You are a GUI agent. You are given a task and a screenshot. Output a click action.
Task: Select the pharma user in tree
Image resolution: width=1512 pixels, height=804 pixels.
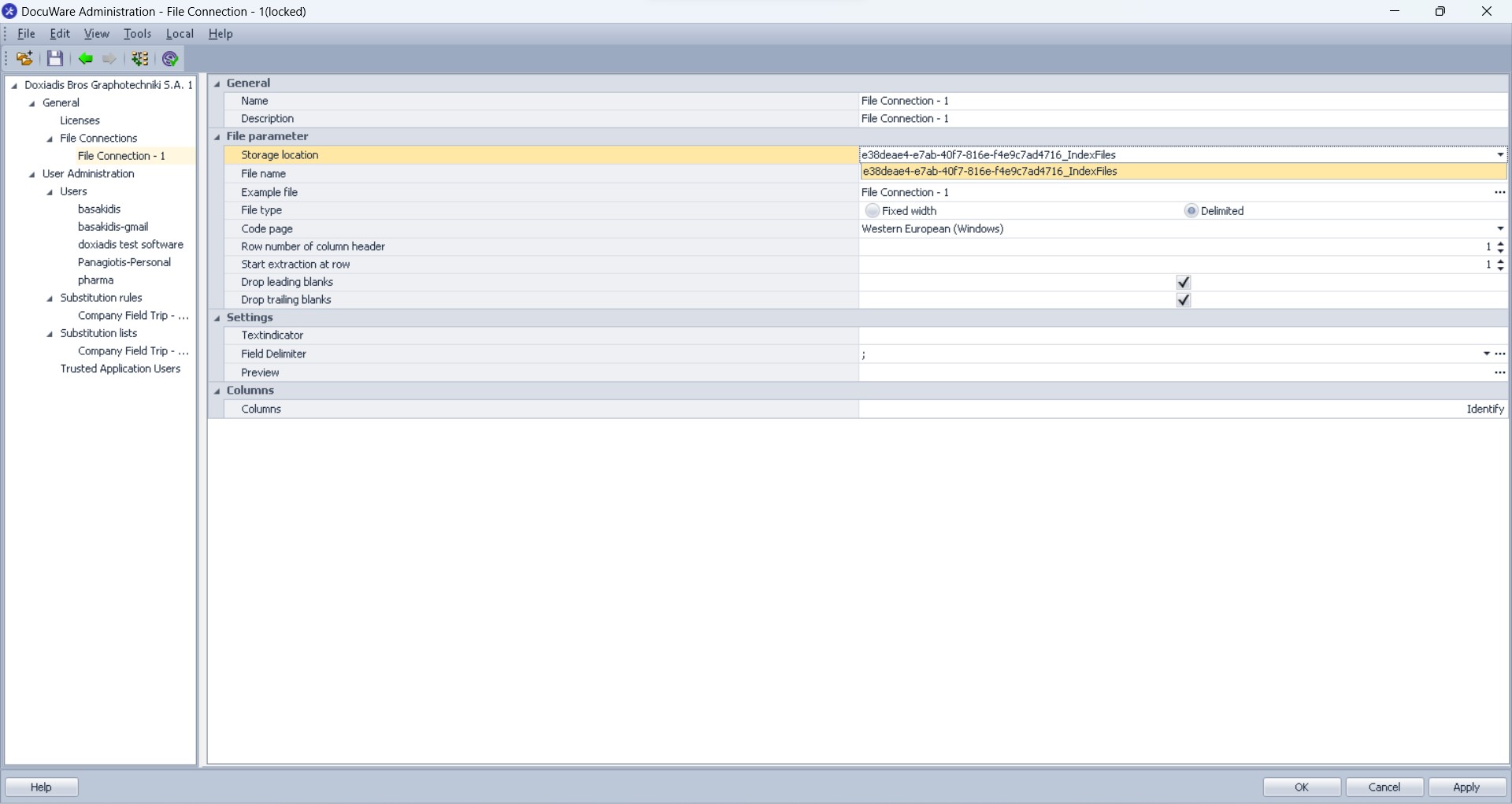click(x=95, y=280)
